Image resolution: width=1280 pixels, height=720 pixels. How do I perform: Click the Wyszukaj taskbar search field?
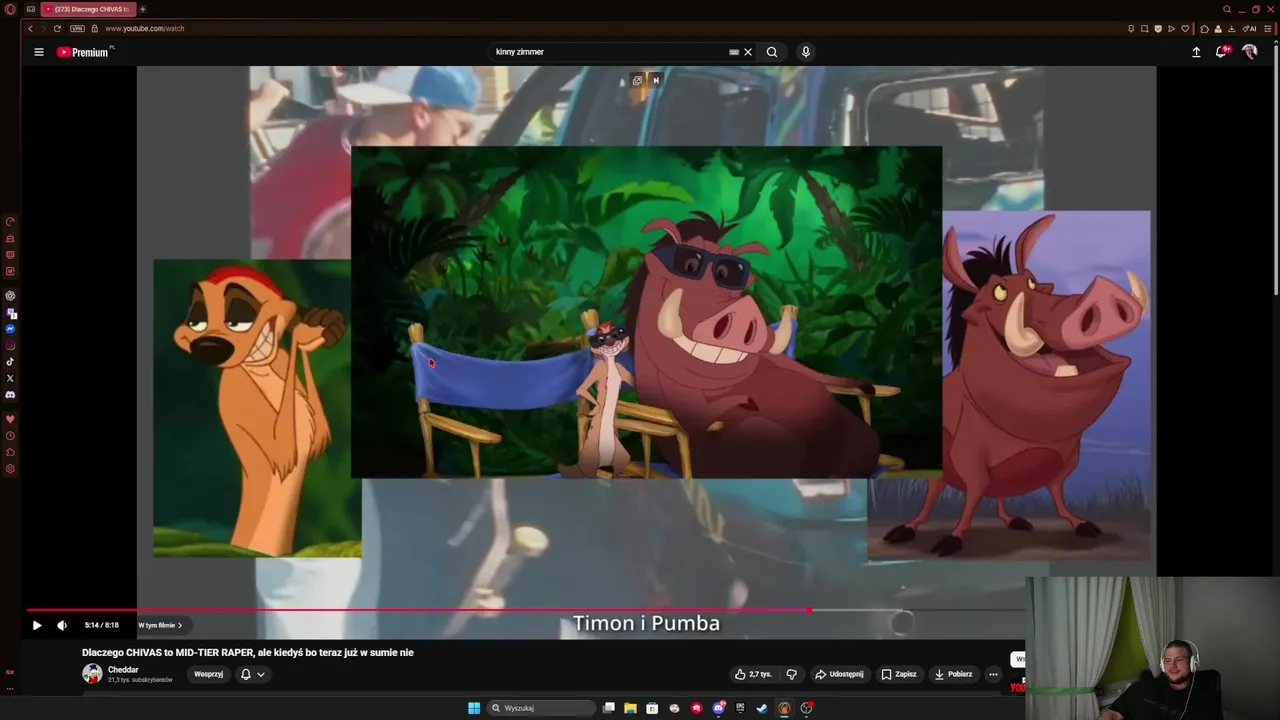539,708
